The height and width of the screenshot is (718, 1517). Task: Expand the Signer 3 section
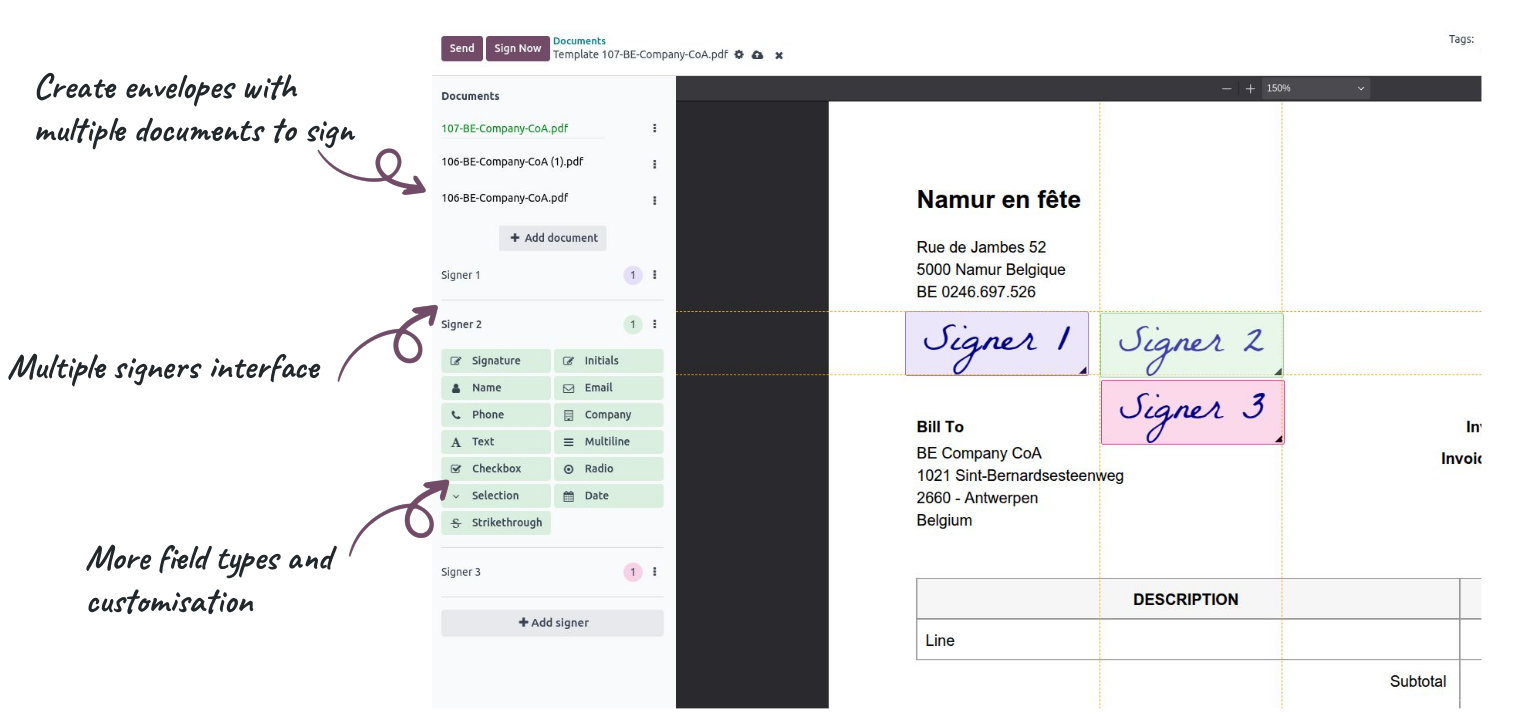(x=461, y=572)
